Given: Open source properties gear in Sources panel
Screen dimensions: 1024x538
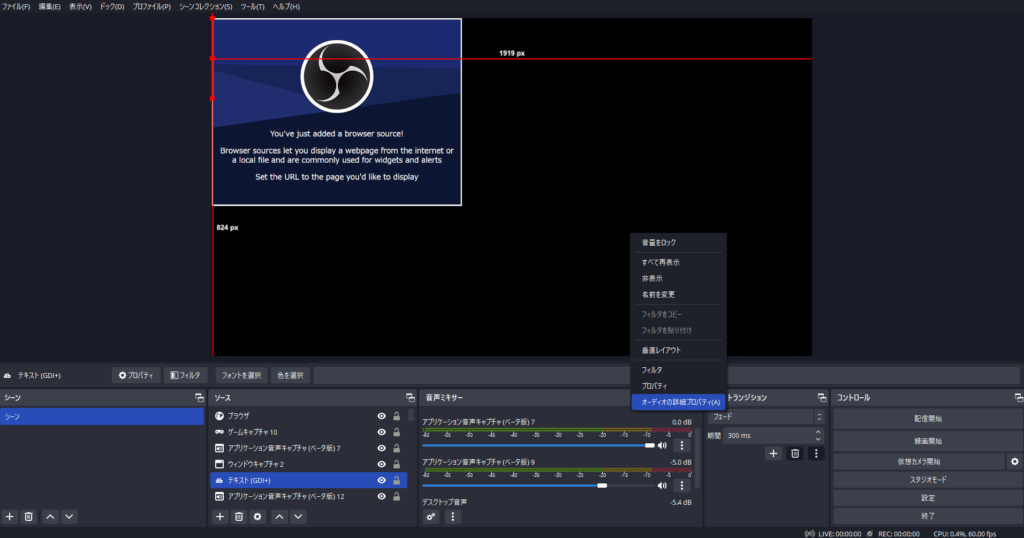Looking at the screenshot, I should (x=258, y=516).
